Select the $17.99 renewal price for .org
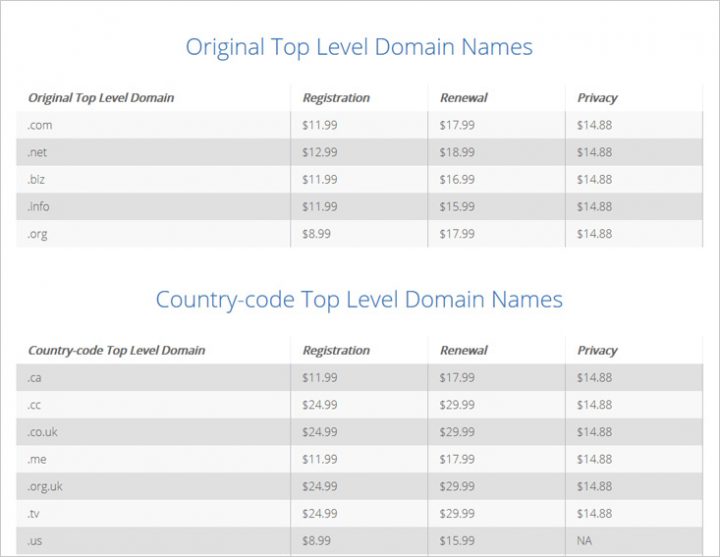Viewport: 720px width, 557px height. tap(457, 234)
